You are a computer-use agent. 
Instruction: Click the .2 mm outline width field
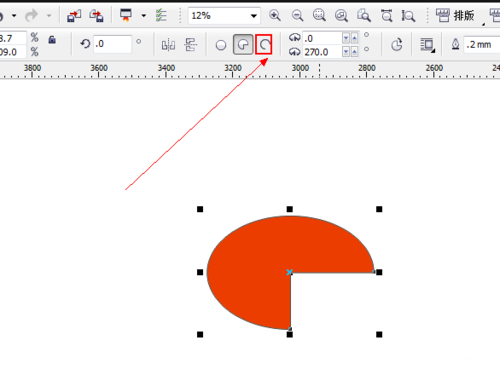(482, 44)
